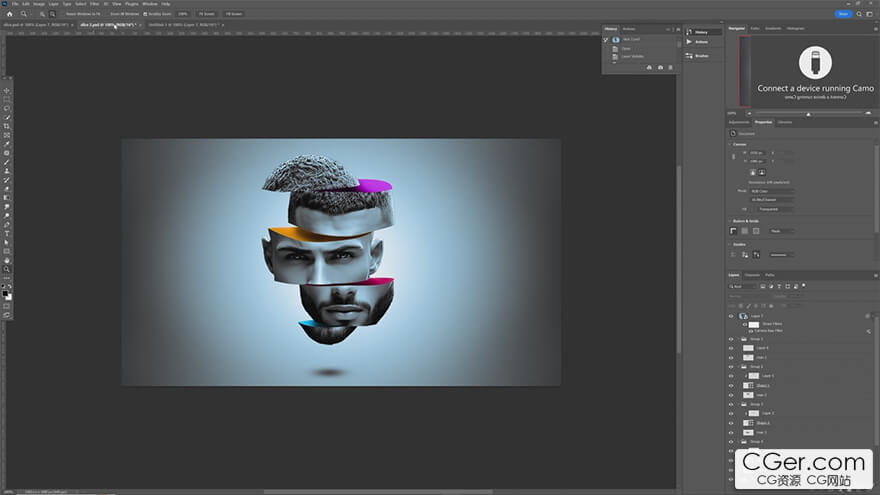Select the Move tool
Viewport: 880px width, 495px height.
7,91
